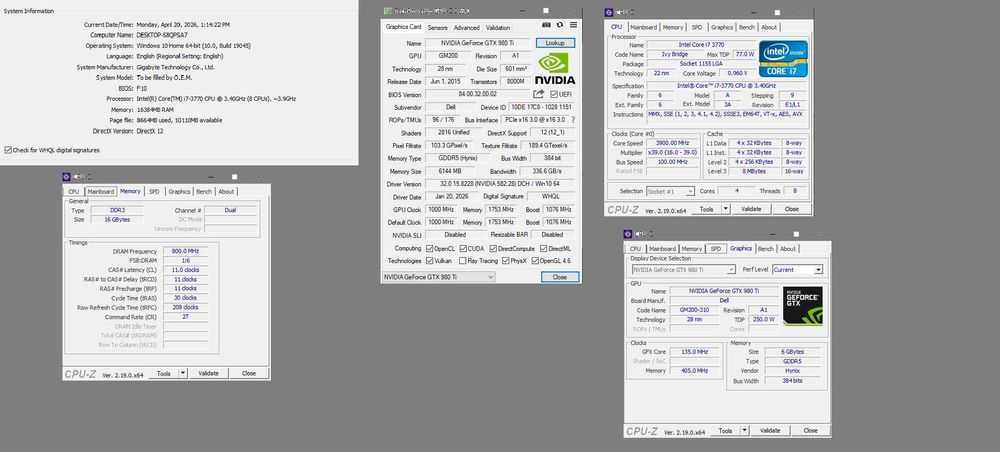Switch to Advanced tab in GPU-Z
The width and height of the screenshot is (1000, 452).
tap(466, 27)
